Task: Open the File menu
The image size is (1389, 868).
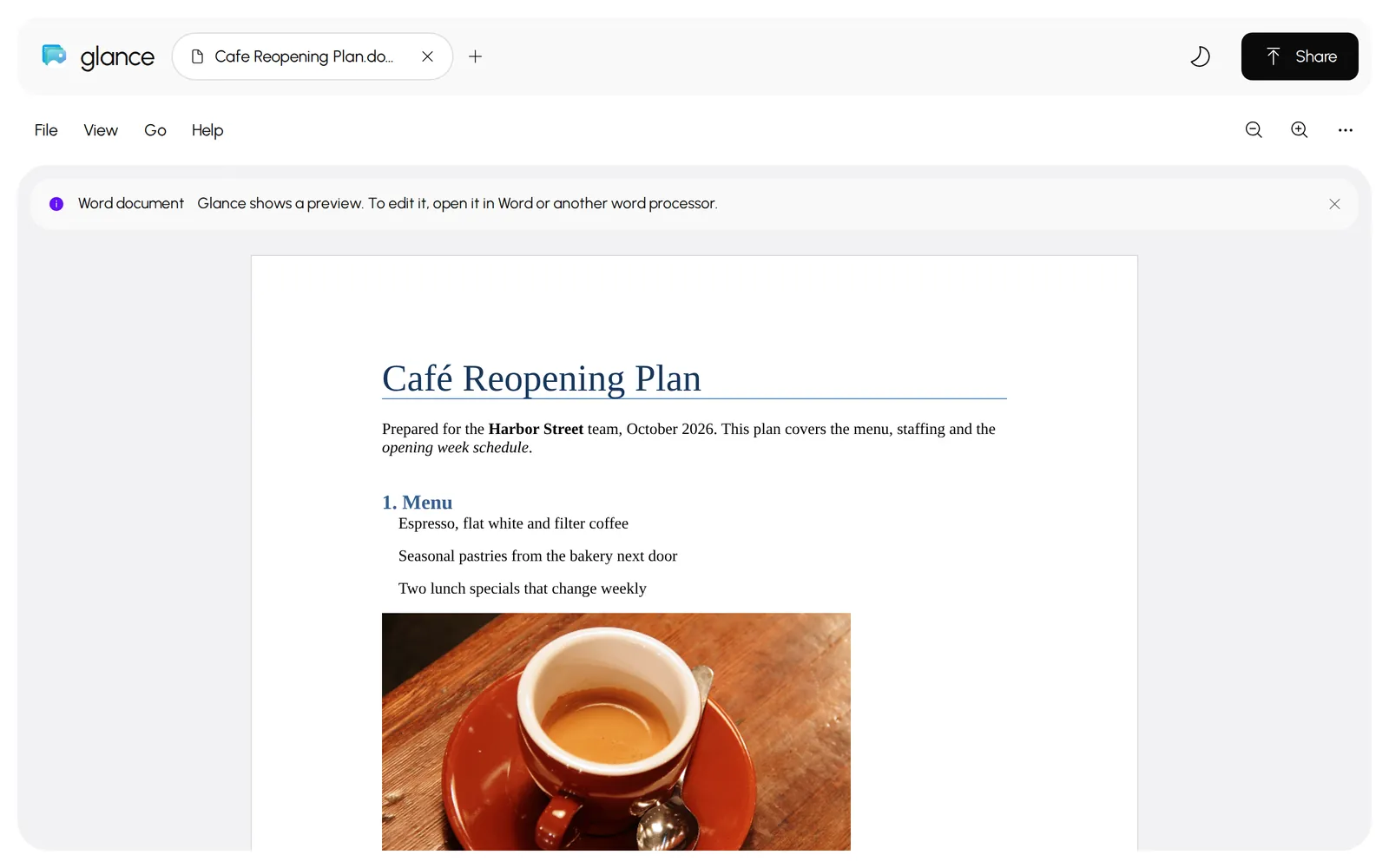Action: click(46, 130)
